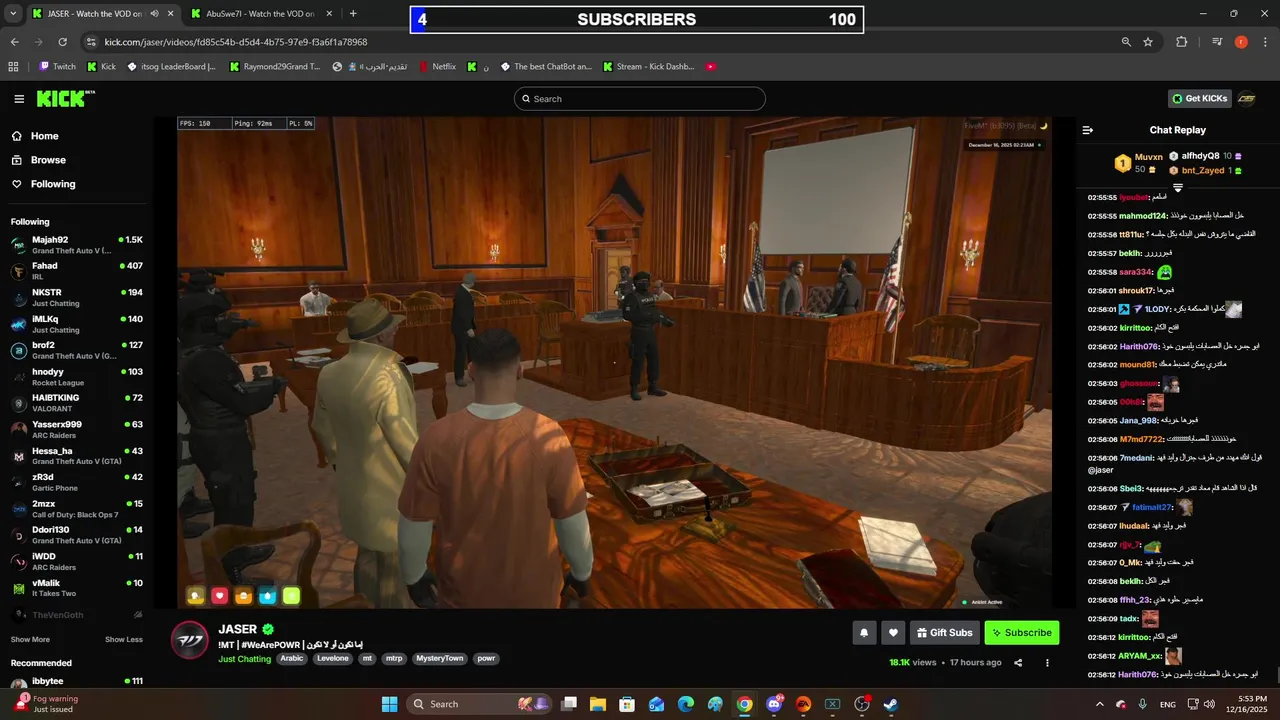Select the MysteryTown tag
This screenshot has width=1280, height=720.
coord(440,659)
